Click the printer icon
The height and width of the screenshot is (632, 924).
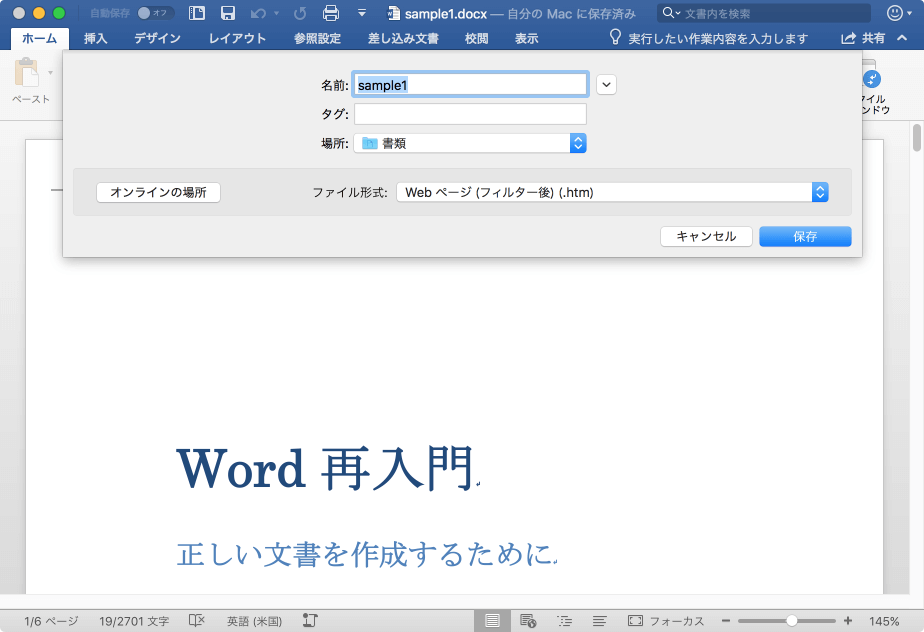coord(331,13)
